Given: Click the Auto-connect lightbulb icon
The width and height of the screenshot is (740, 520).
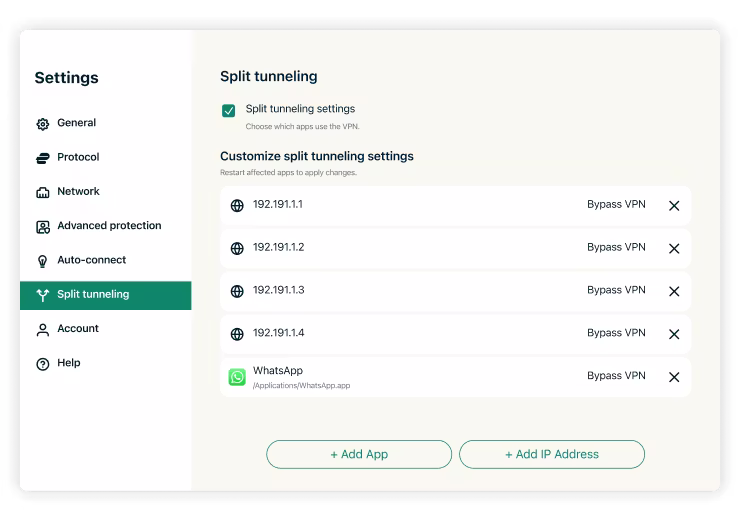Looking at the screenshot, I should [x=42, y=261].
